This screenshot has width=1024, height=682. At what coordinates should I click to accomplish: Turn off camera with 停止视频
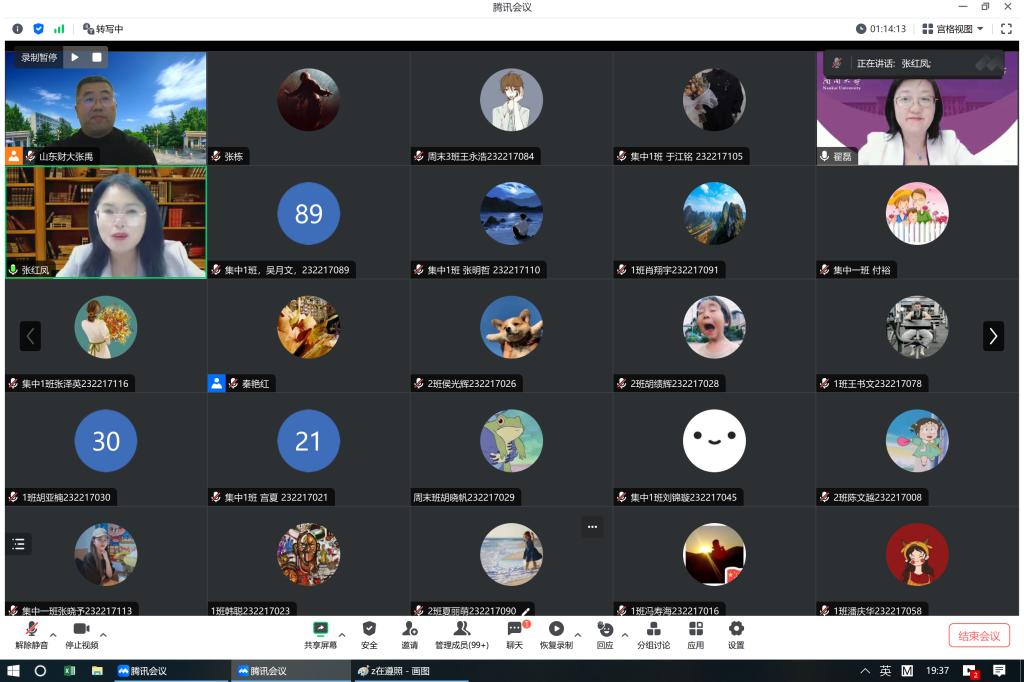click(x=81, y=634)
